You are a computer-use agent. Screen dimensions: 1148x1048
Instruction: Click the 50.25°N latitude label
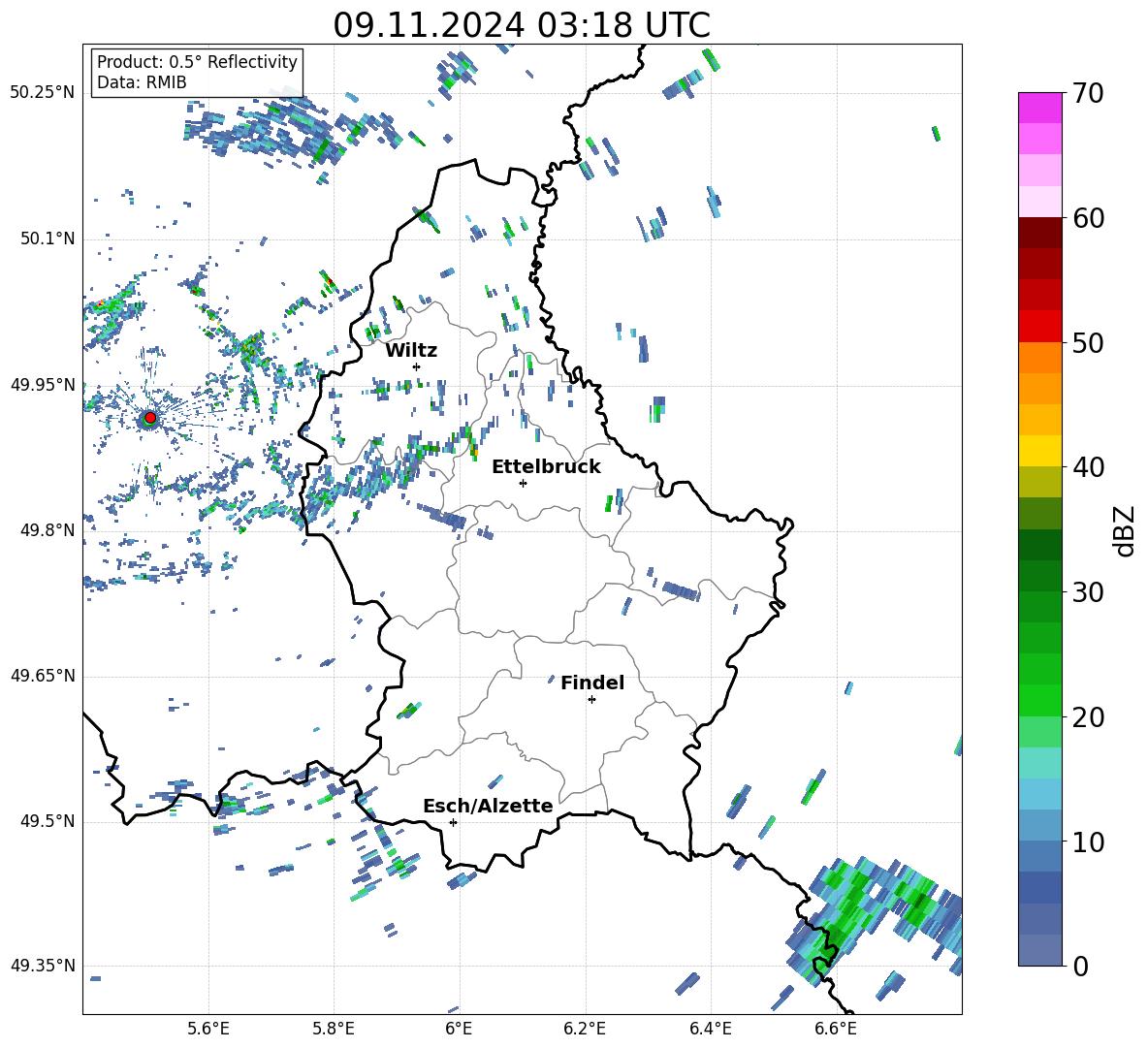(x=43, y=93)
